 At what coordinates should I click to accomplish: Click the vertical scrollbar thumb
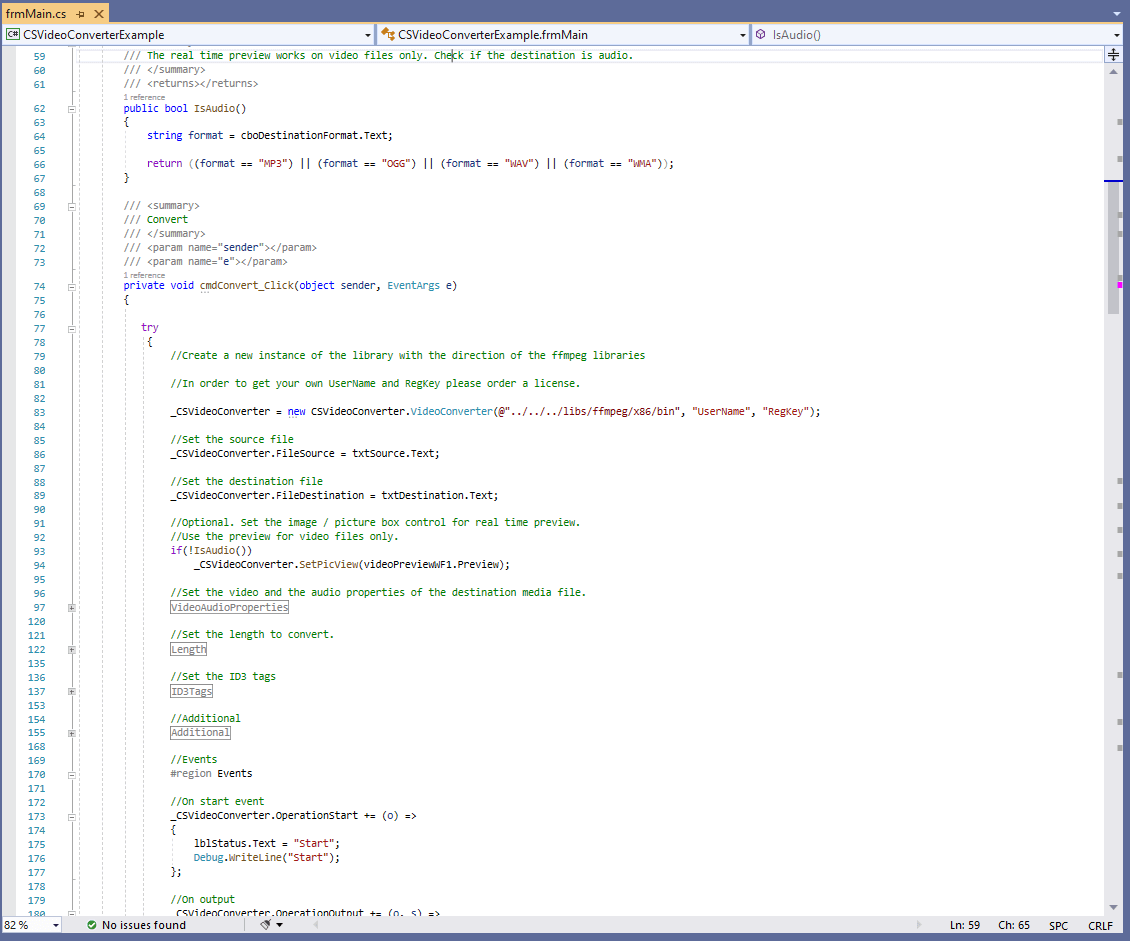click(1113, 247)
